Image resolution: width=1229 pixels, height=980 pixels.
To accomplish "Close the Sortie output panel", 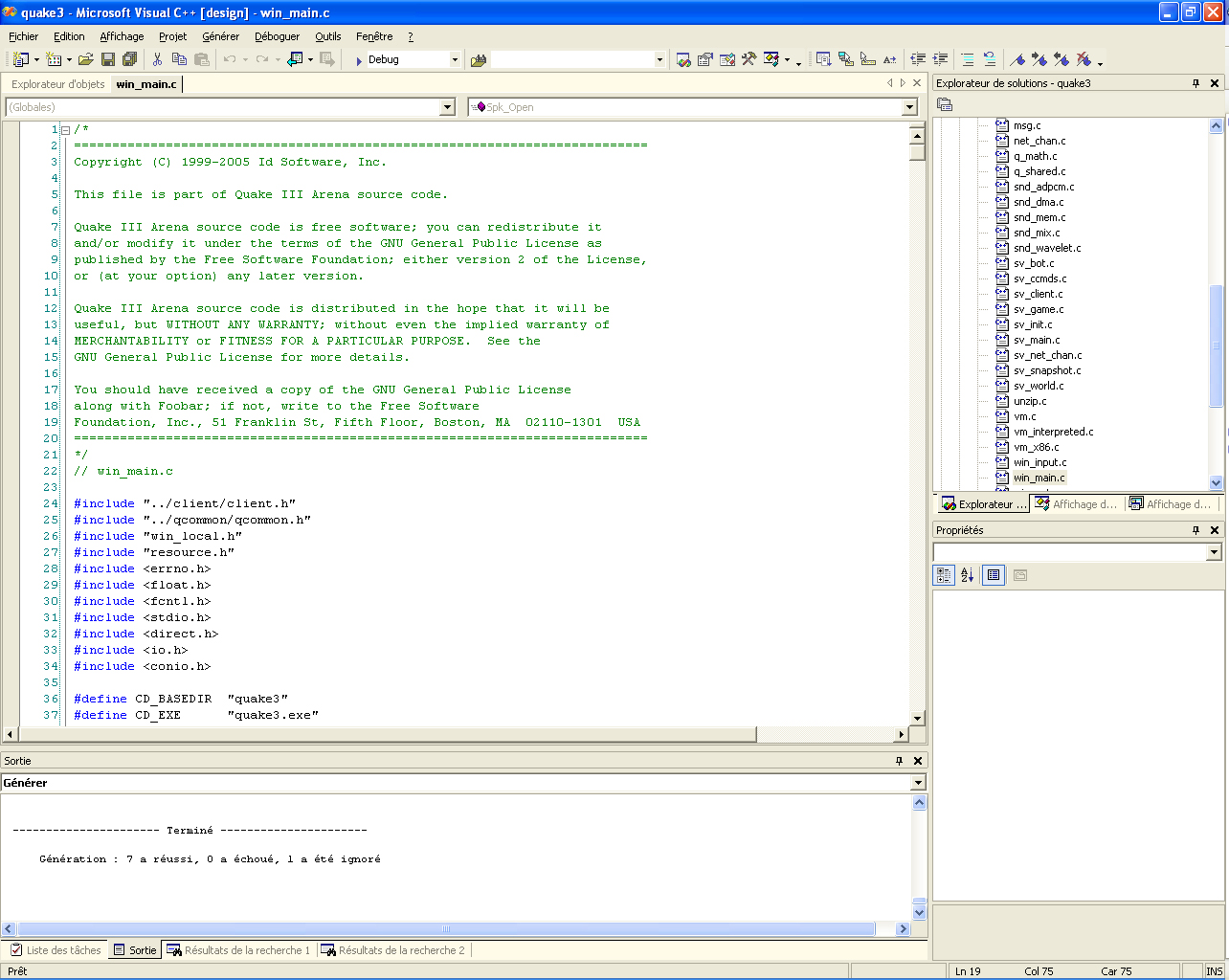I will pyautogui.click(x=918, y=761).
